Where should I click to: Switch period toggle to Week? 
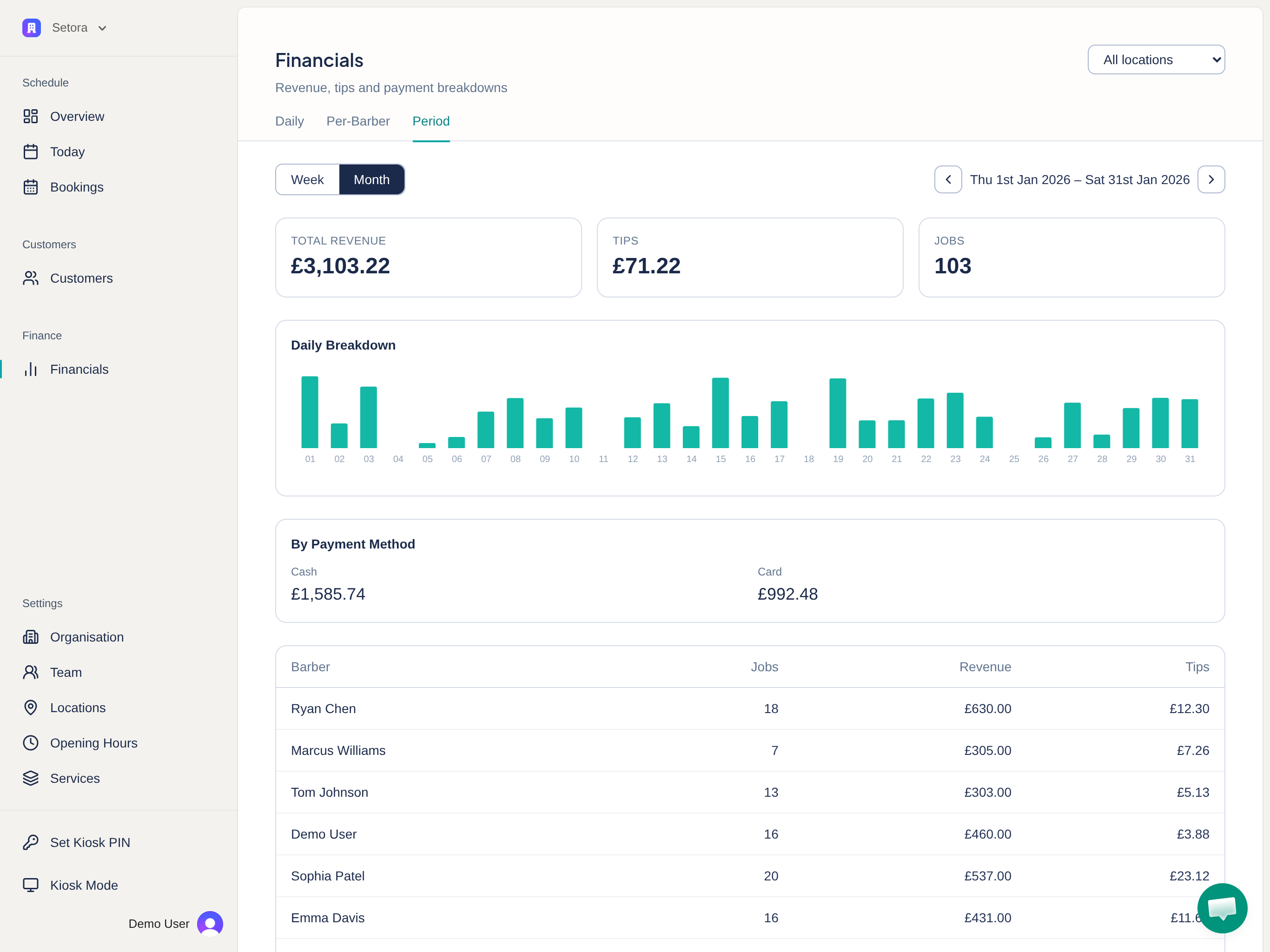[x=307, y=180]
